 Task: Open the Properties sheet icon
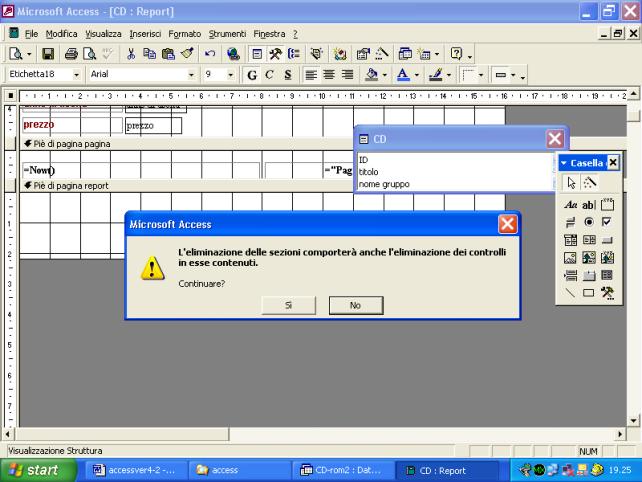tap(363, 54)
